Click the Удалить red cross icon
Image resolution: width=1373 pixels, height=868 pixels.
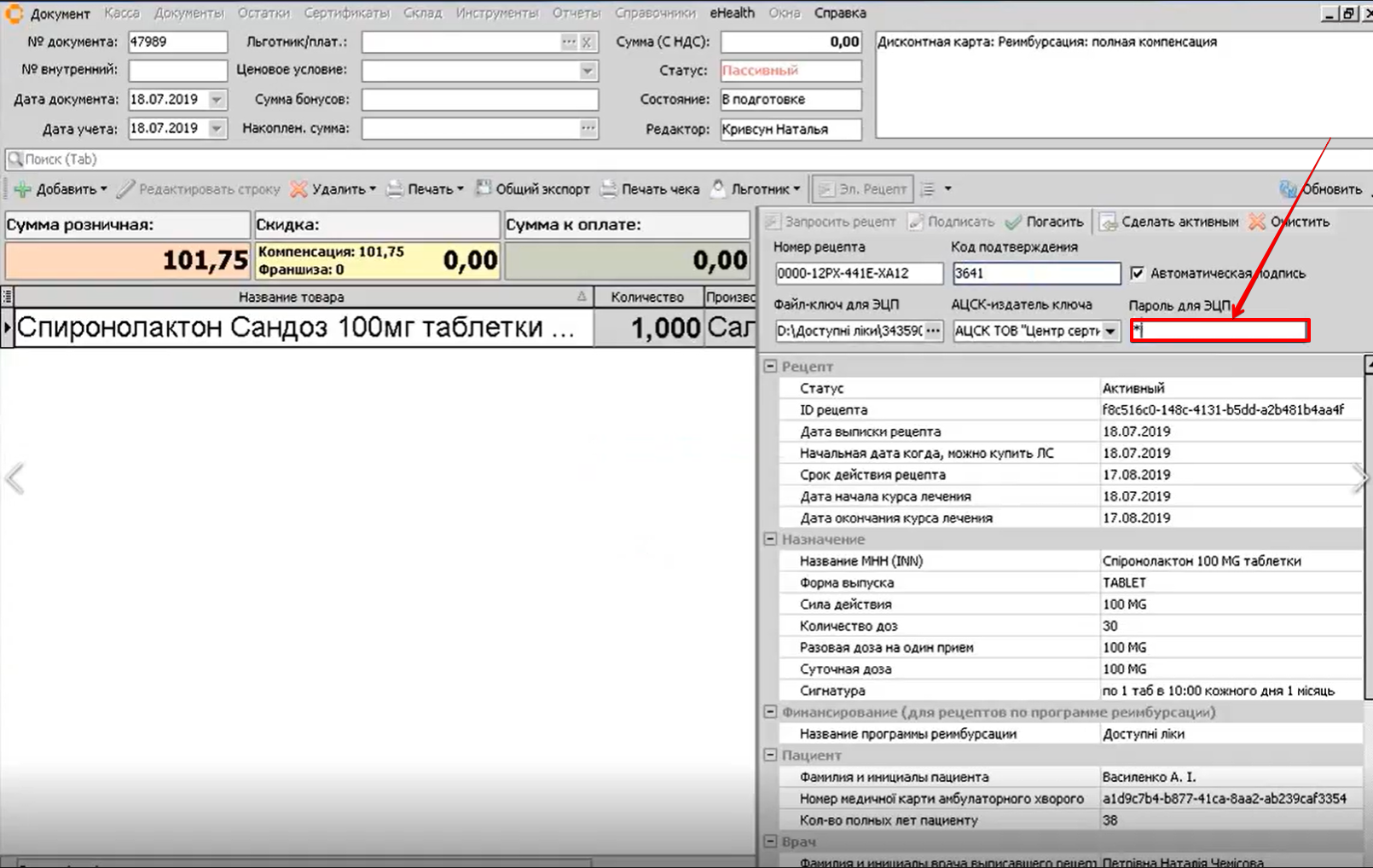pyautogui.click(x=298, y=189)
